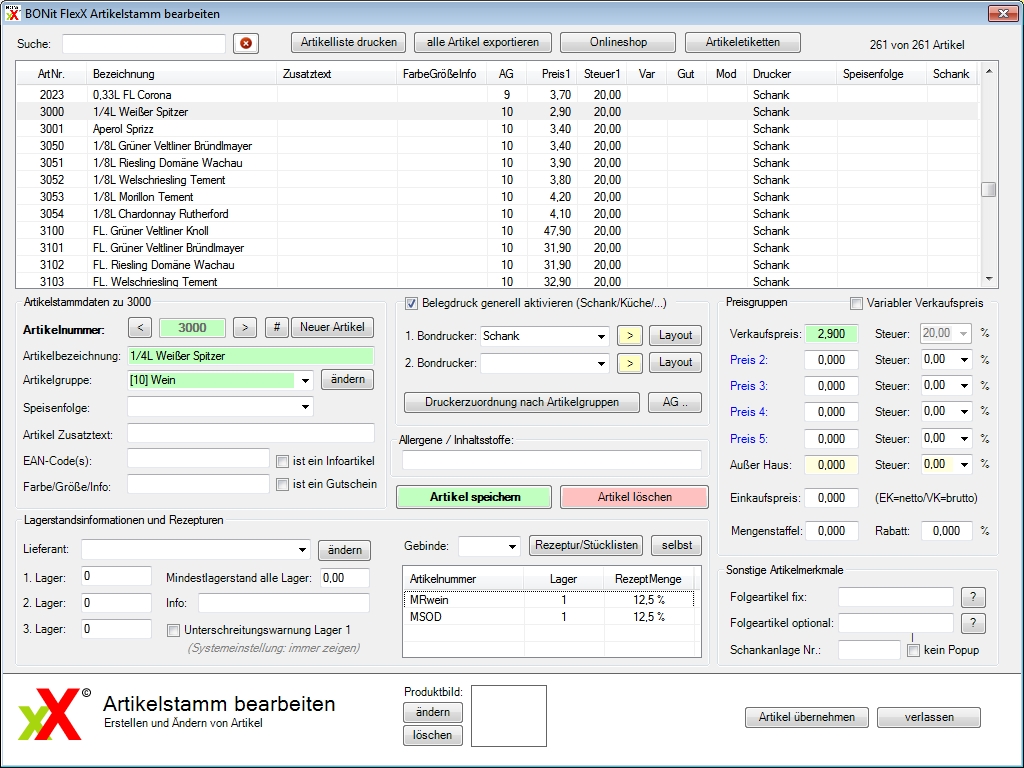Open the Artikelgruppe dropdown

pyautogui.click(x=305, y=380)
